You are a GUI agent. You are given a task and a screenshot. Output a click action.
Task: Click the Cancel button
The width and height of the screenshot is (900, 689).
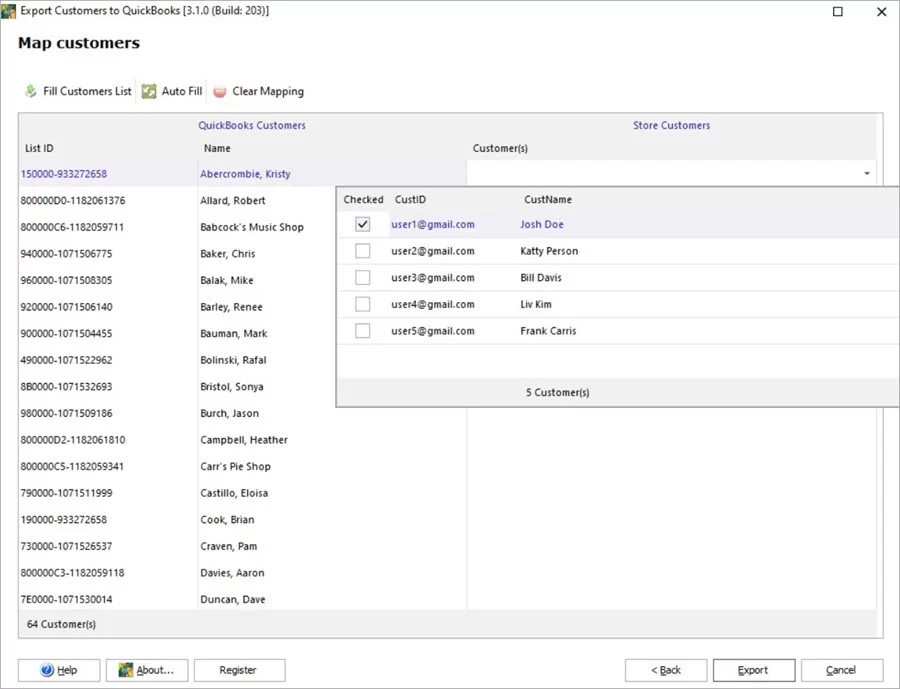[842, 670]
